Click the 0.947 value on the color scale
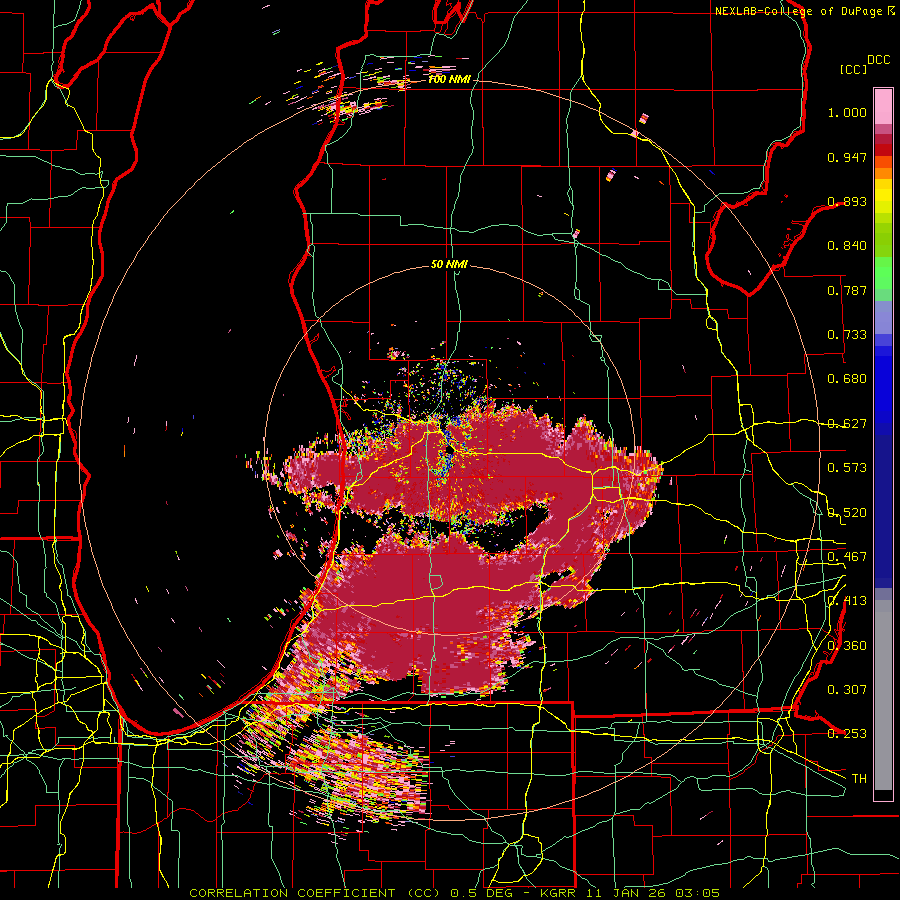This screenshot has width=900, height=900. point(847,157)
